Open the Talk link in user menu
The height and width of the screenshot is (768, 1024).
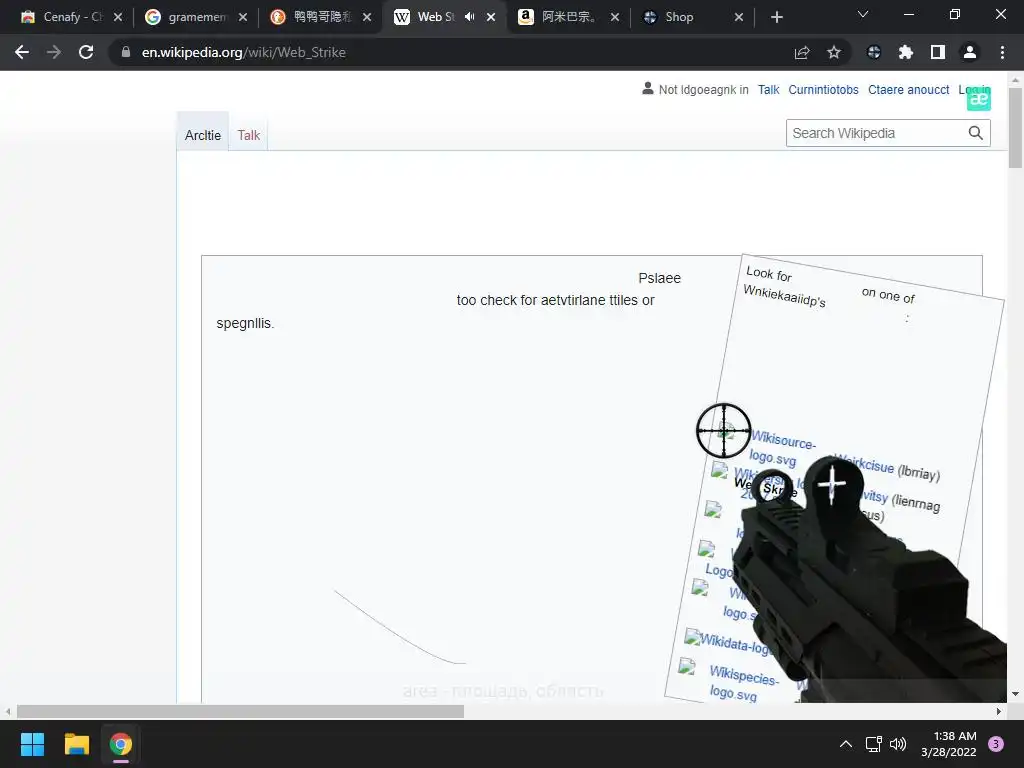[x=768, y=90]
